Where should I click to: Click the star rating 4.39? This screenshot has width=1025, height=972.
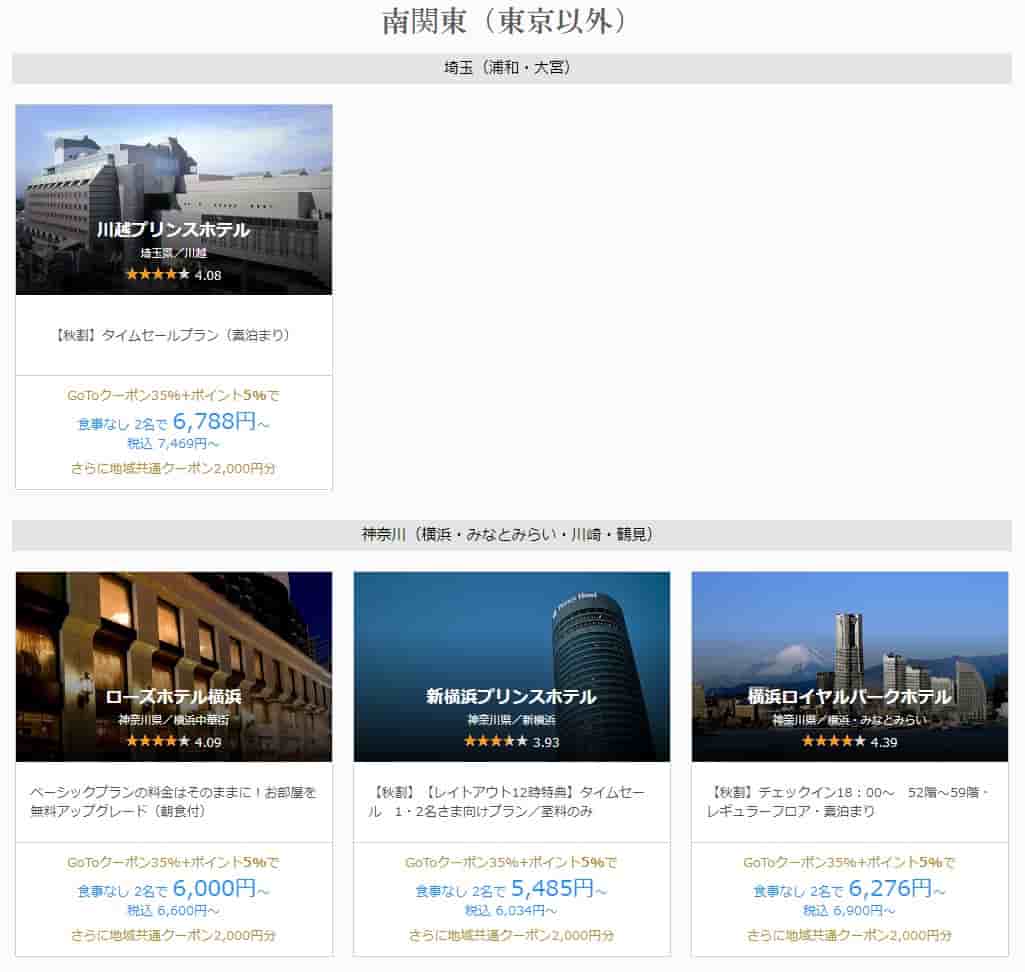click(849, 742)
